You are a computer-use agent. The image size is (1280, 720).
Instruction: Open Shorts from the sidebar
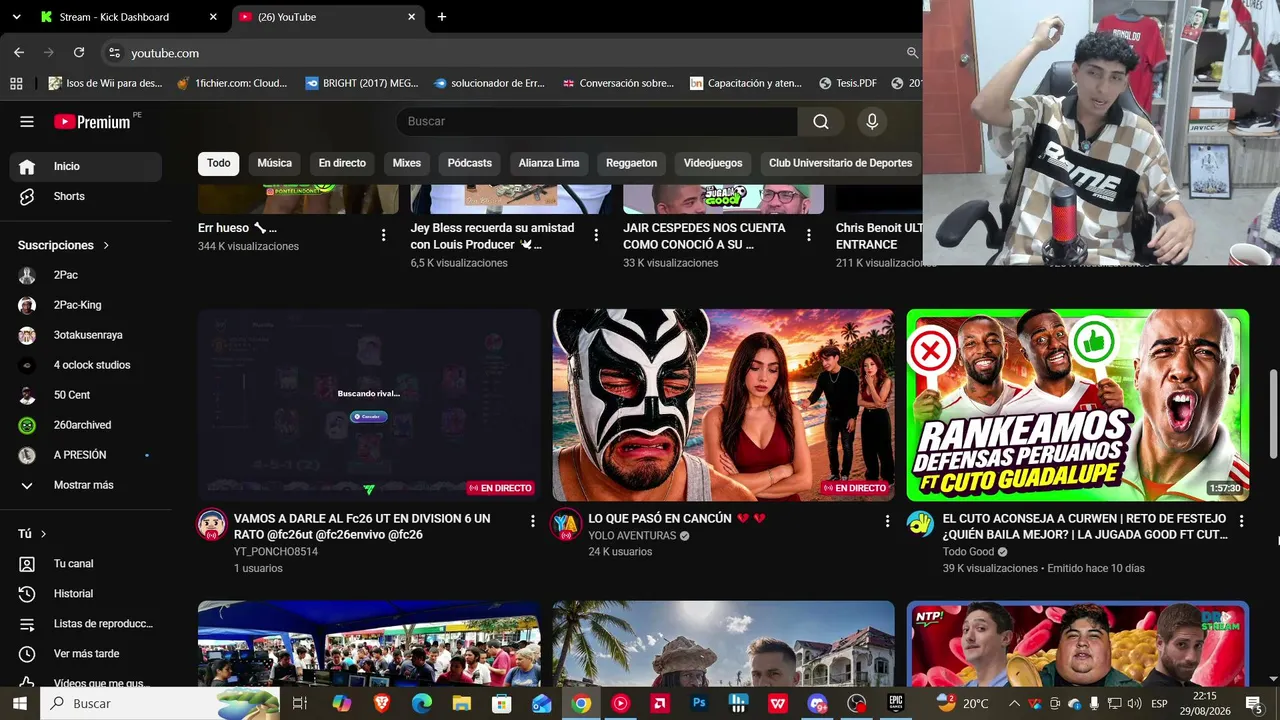86,197
